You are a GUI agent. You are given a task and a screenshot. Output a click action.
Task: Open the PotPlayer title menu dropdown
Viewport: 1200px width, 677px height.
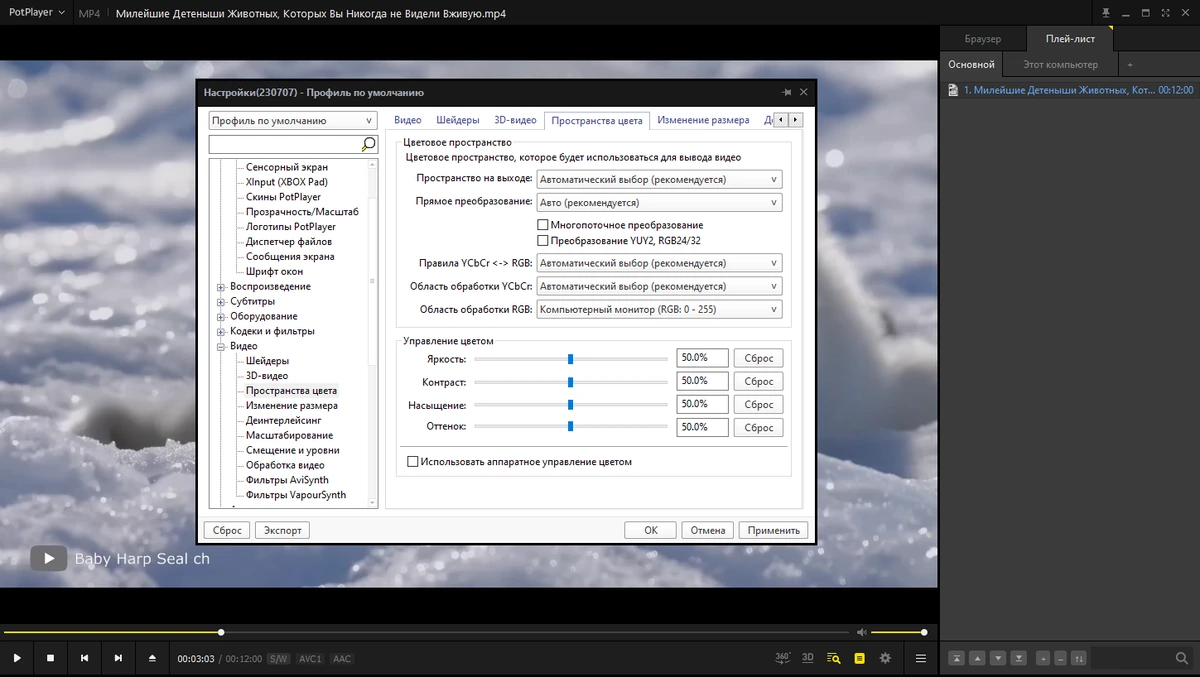coord(37,13)
